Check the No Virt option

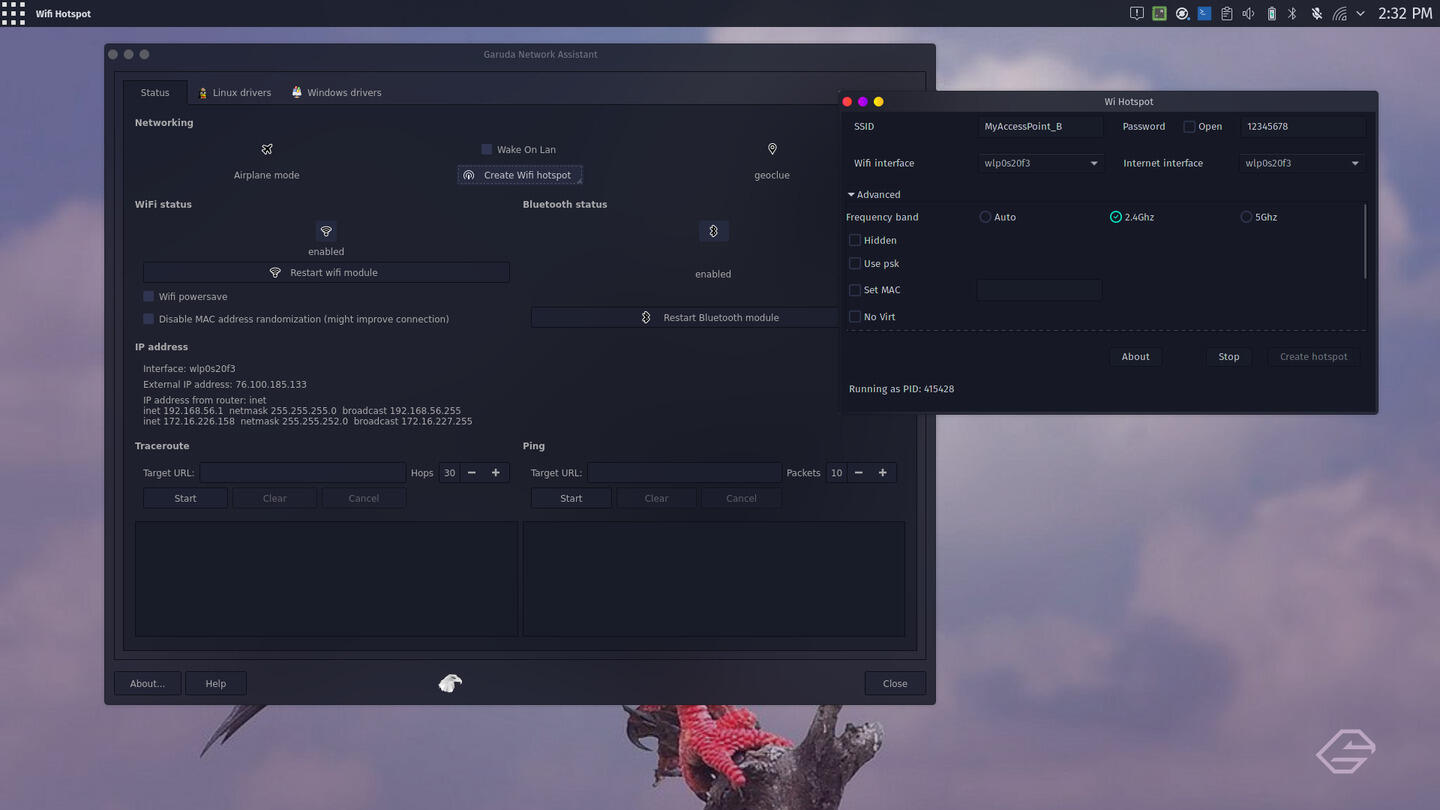coord(855,317)
